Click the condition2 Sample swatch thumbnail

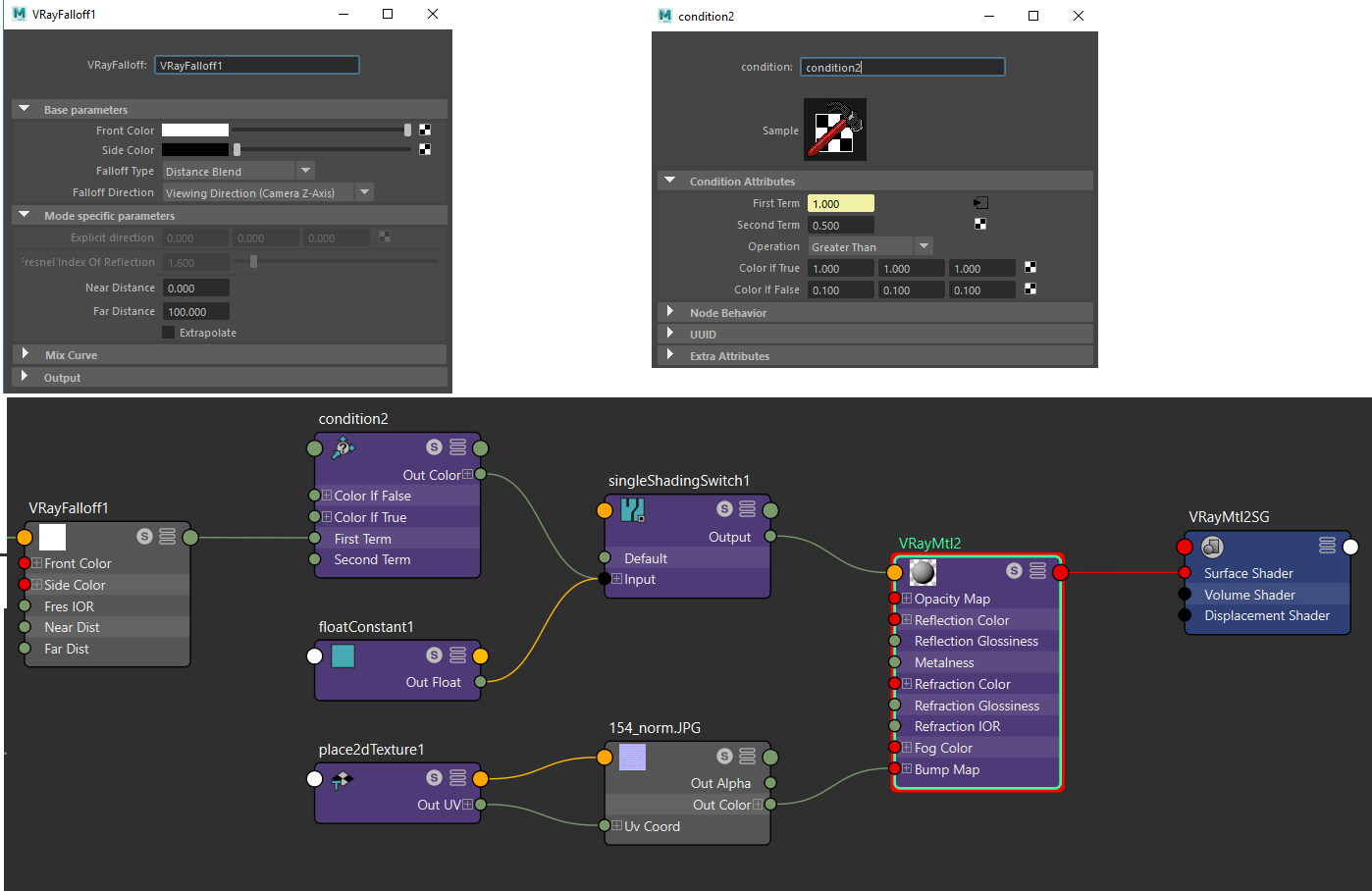(834, 130)
